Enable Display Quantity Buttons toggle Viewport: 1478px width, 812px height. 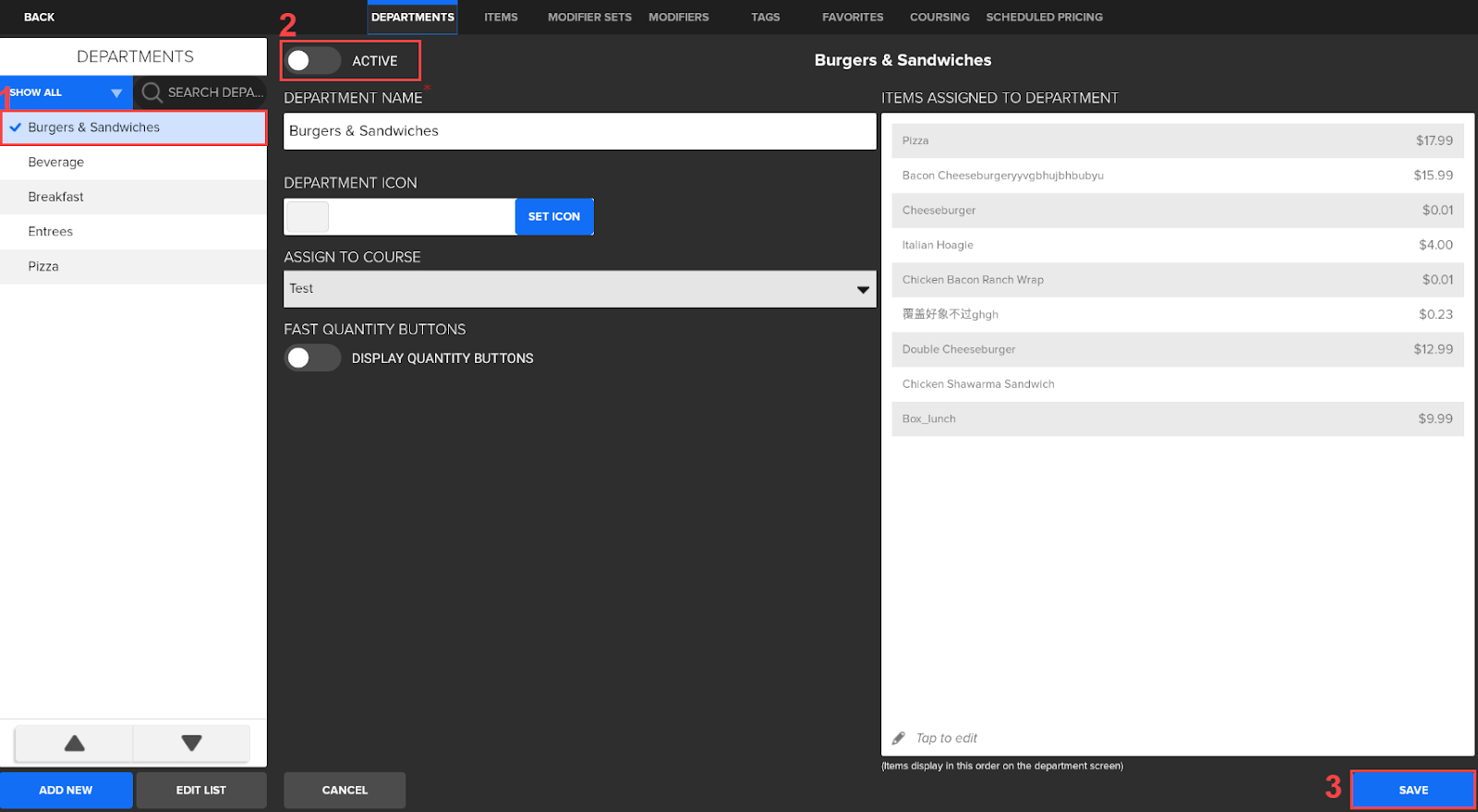312,358
